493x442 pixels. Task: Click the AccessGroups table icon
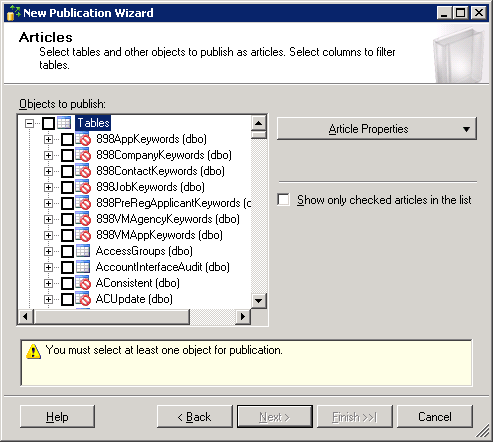(83, 251)
